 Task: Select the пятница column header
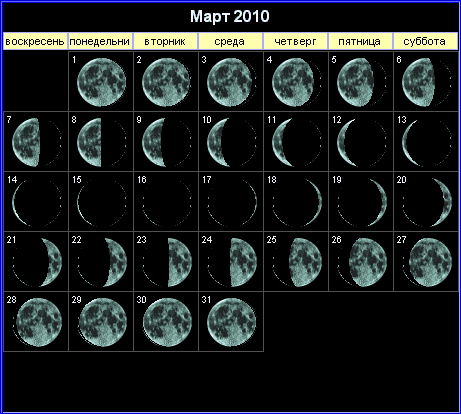[x=360, y=41]
